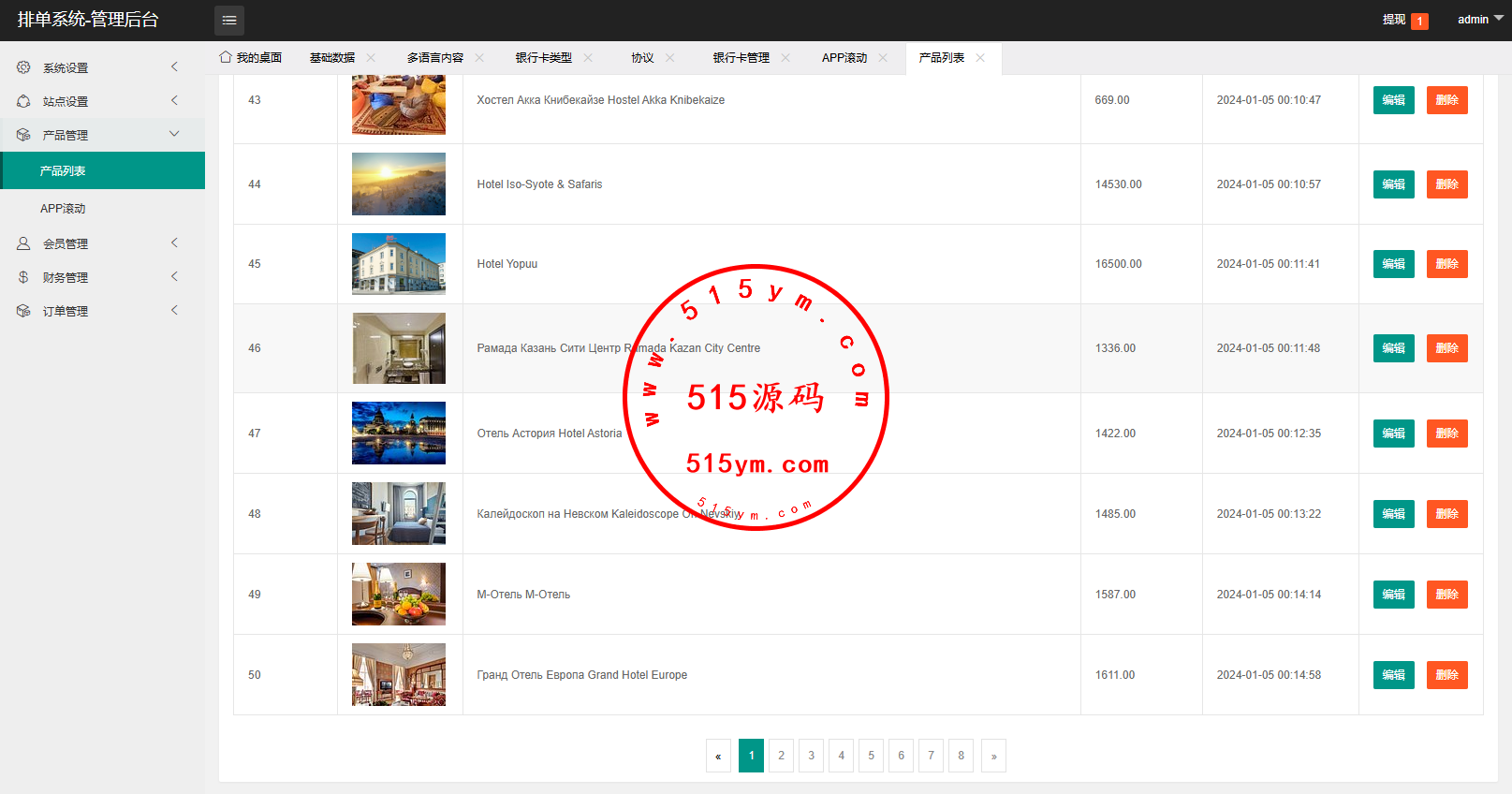
Task: Click the 订单管理 sidebar icon
Action: pos(23,311)
